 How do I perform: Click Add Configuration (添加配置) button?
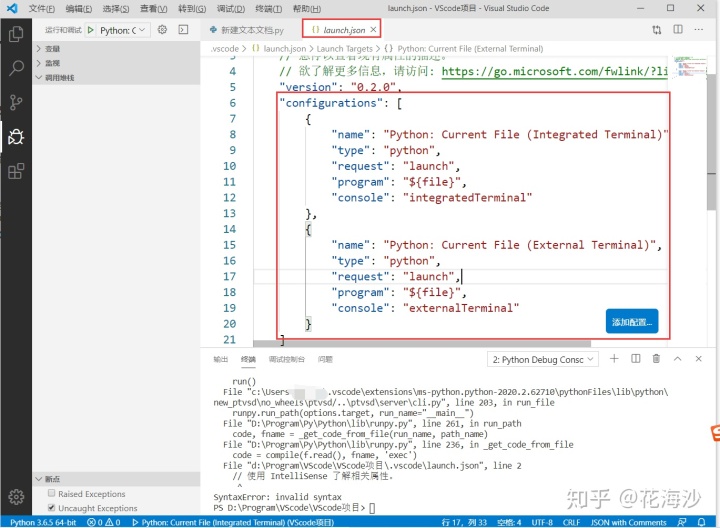(632, 321)
